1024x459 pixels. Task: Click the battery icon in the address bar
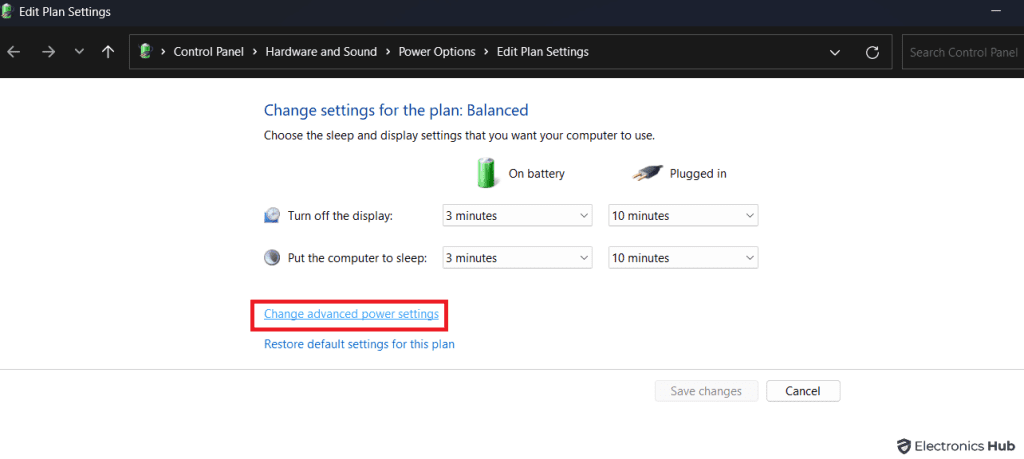click(x=146, y=52)
